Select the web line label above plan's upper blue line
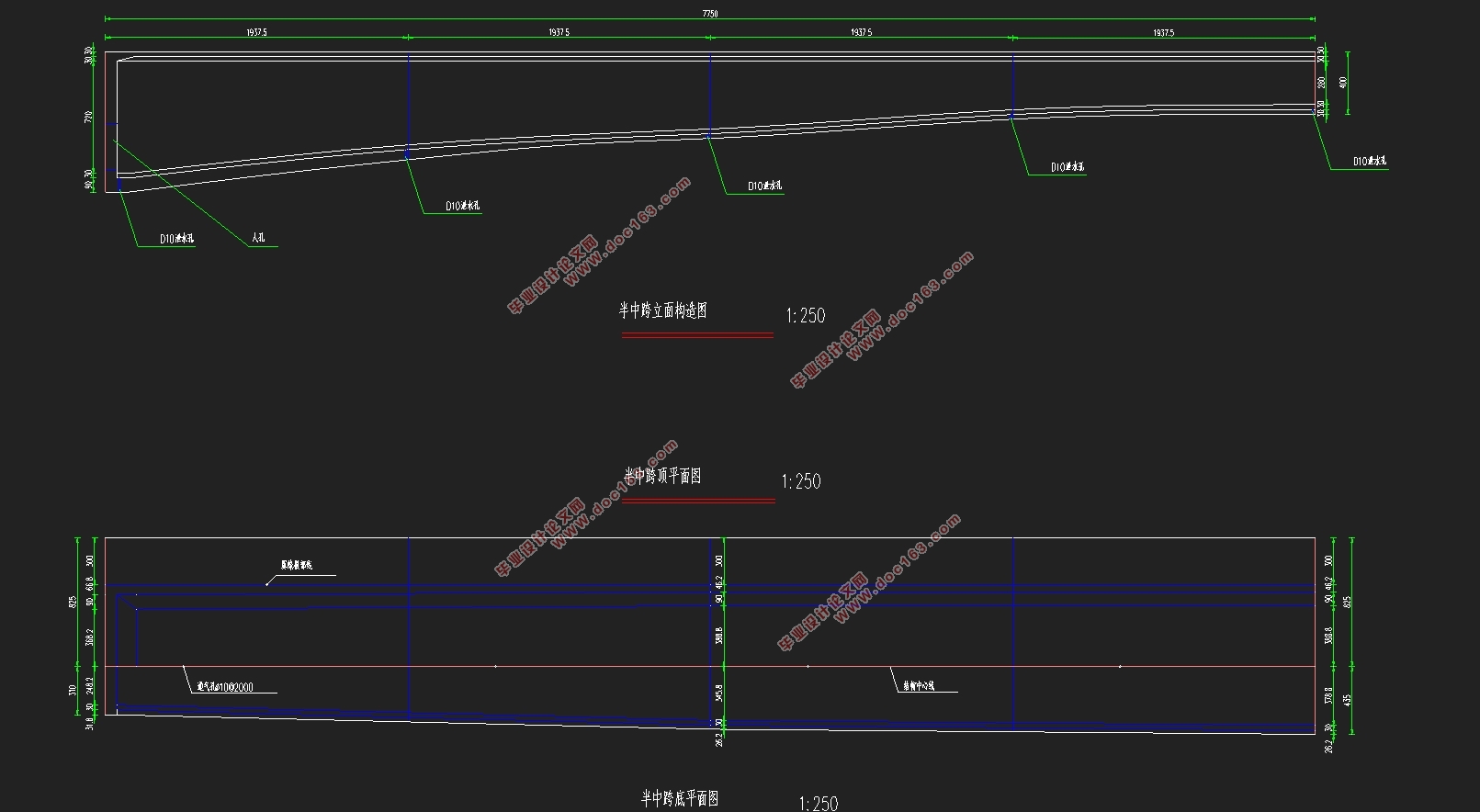Viewport: 1480px width, 812px height. tap(297, 566)
